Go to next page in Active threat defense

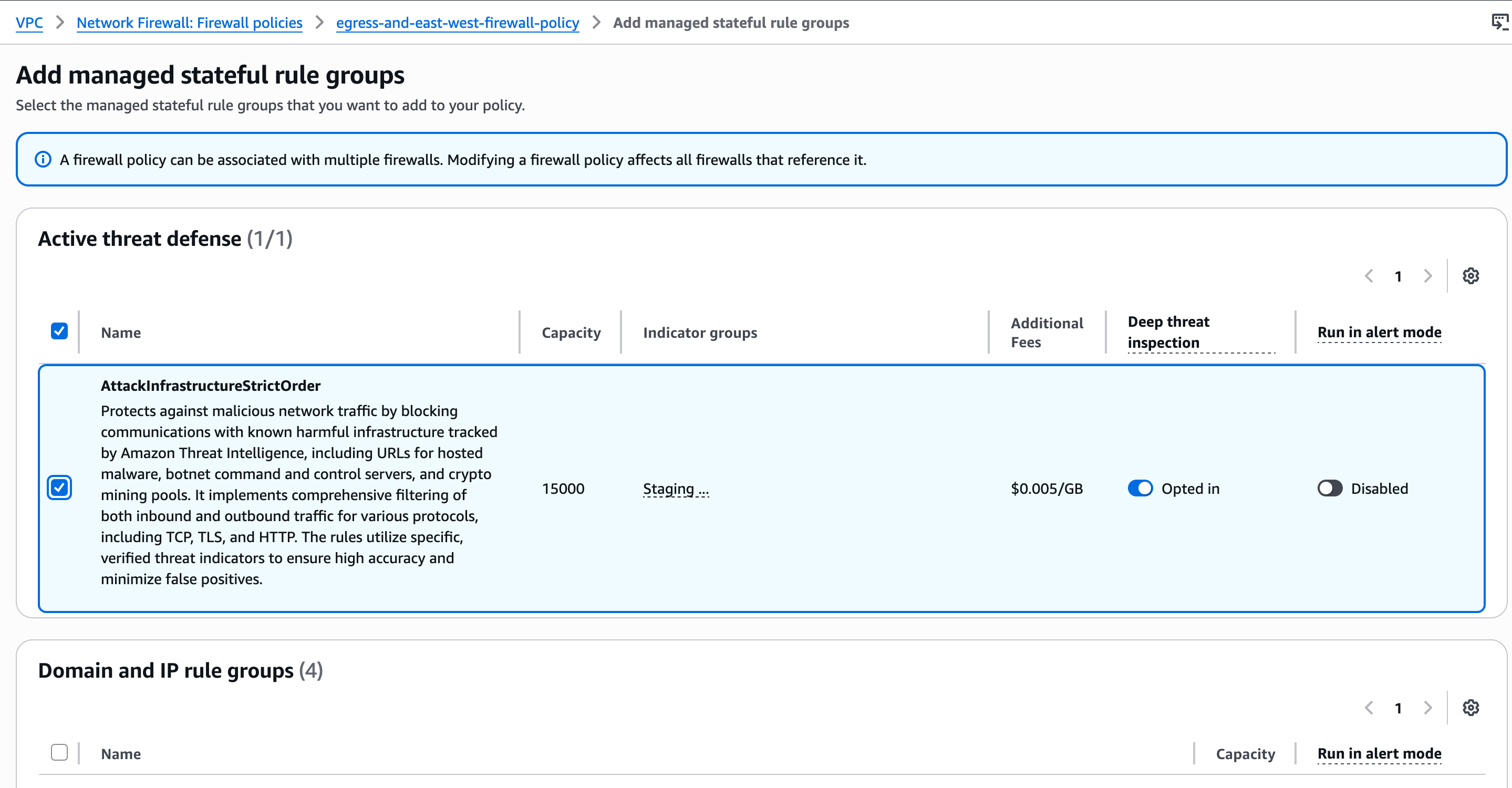coord(1427,276)
